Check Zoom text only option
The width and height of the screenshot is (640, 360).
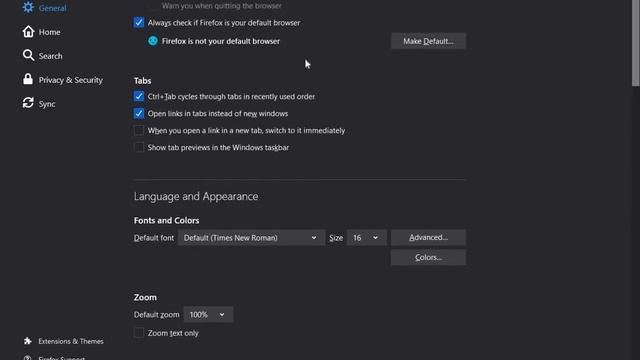pos(139,333)
